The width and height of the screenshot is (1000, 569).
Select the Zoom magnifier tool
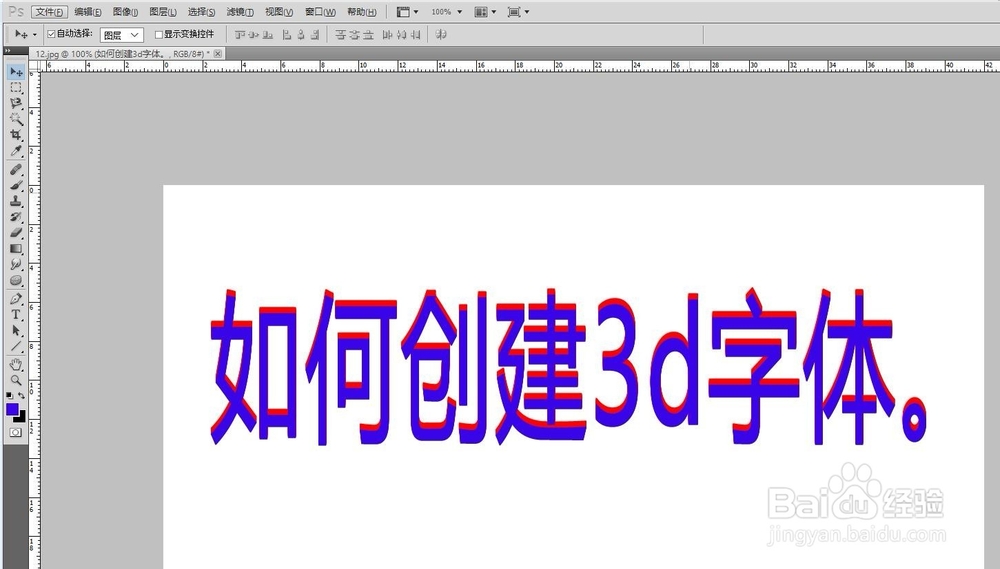tap(16, 380)
